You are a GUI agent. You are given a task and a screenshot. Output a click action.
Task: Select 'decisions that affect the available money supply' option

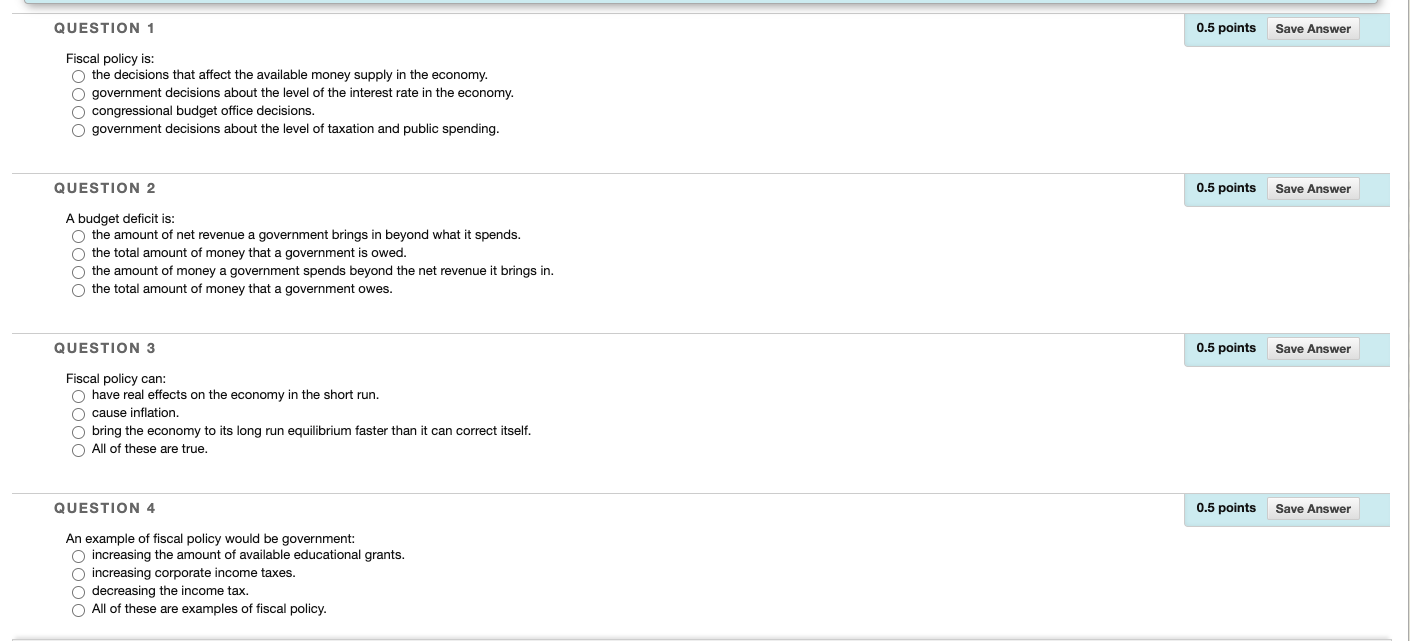coord(78,76)
